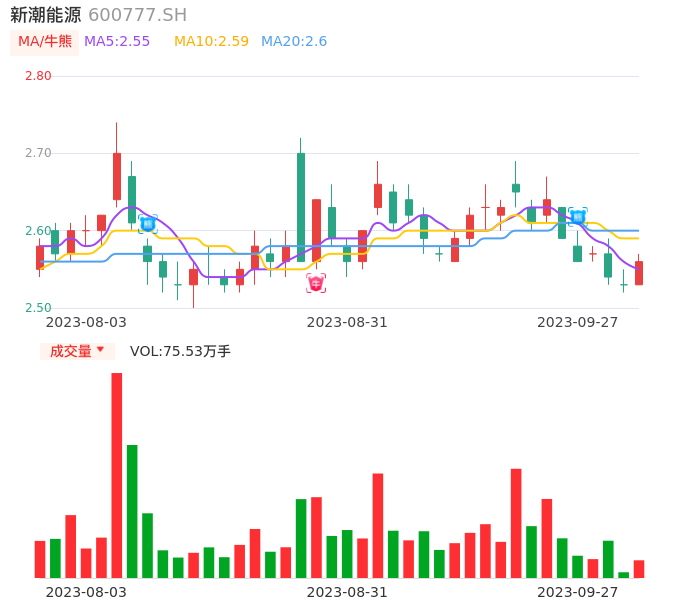Click the red candlestick with the highest wick
Image resolution: width=686 pixels, height=606 pixels.
click(117, 176)
